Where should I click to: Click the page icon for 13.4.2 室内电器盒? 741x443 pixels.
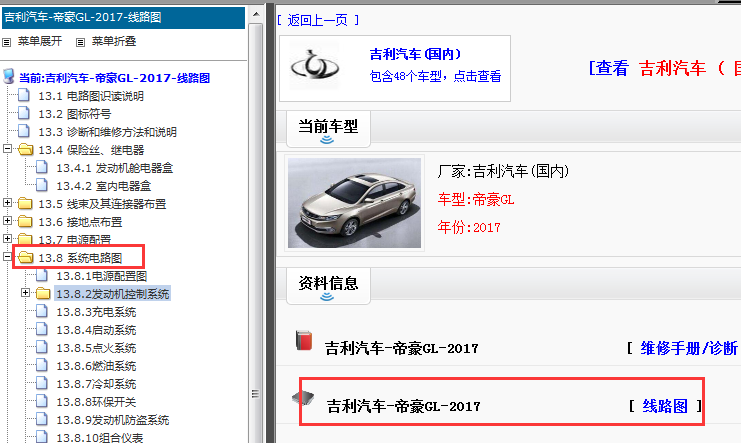point(42,185)
